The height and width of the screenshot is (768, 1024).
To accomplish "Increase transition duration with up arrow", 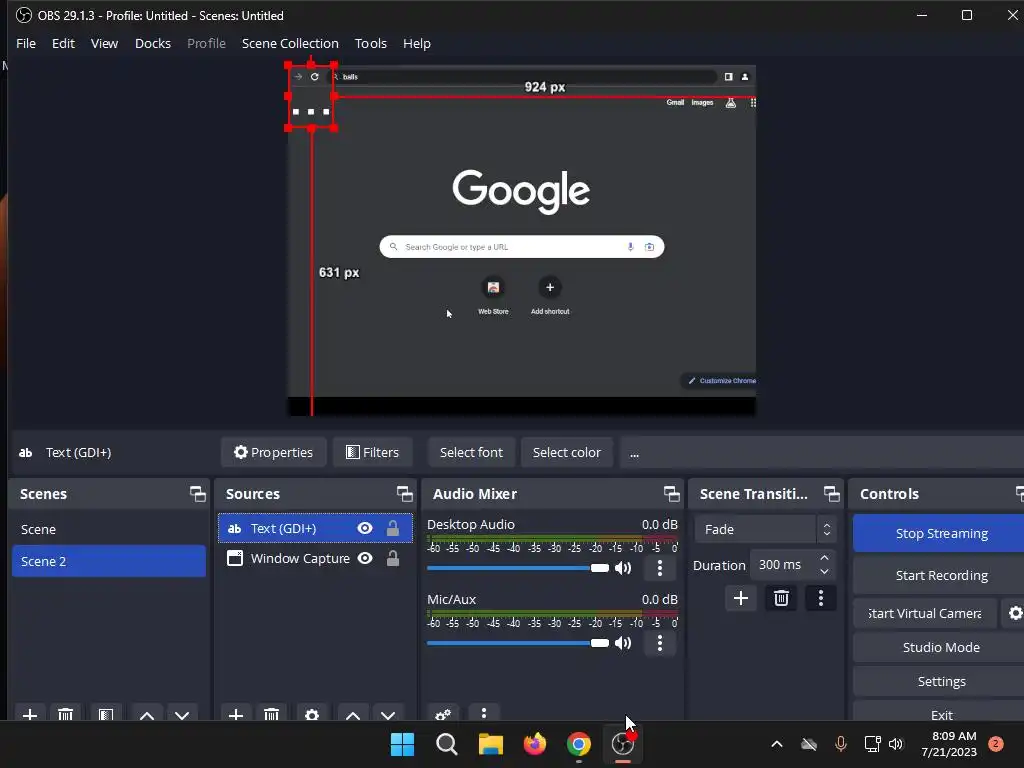I will pyautogui.click(x=824, y=558).
